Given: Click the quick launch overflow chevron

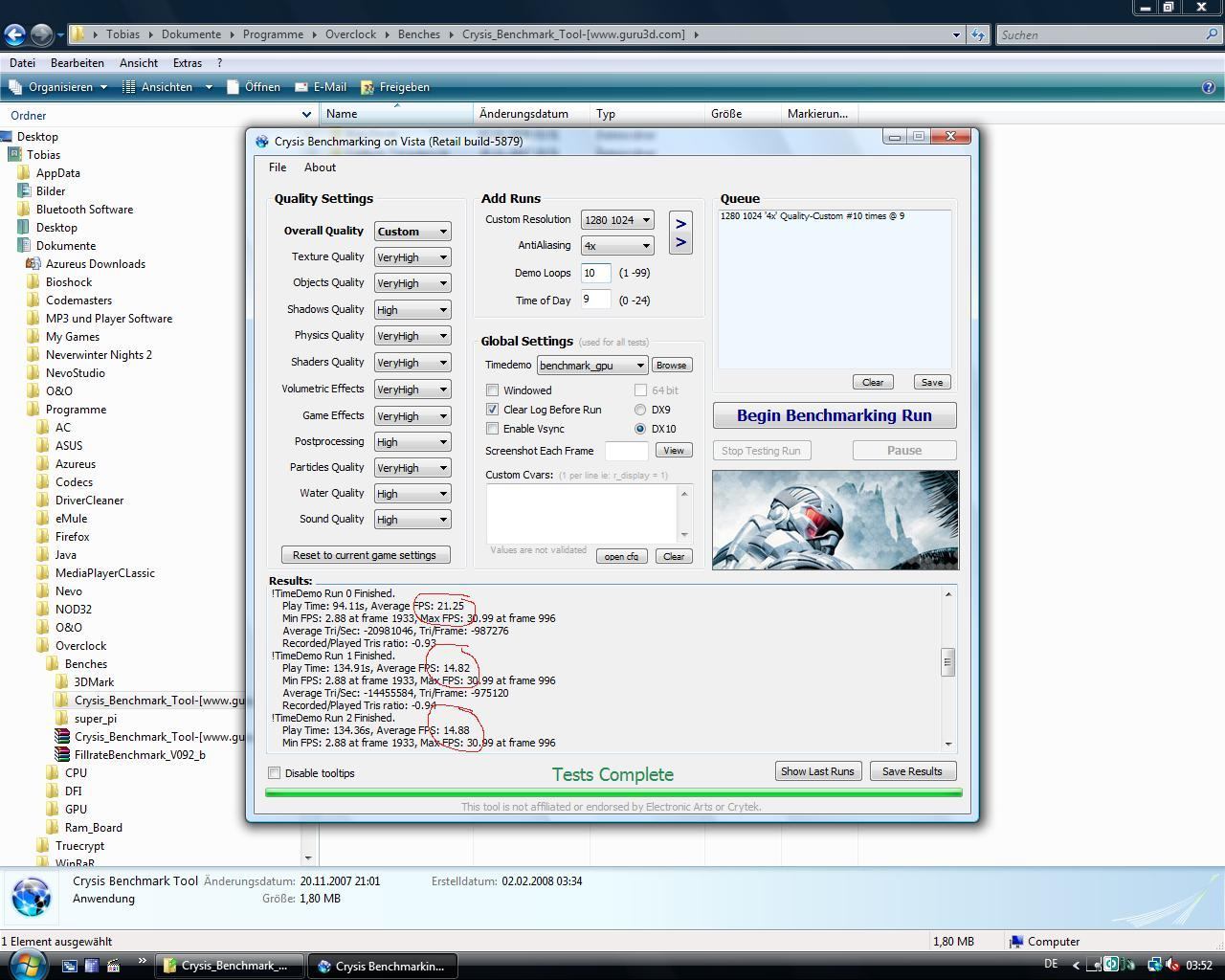Looking at the screenshot, I should click(143, 963).
